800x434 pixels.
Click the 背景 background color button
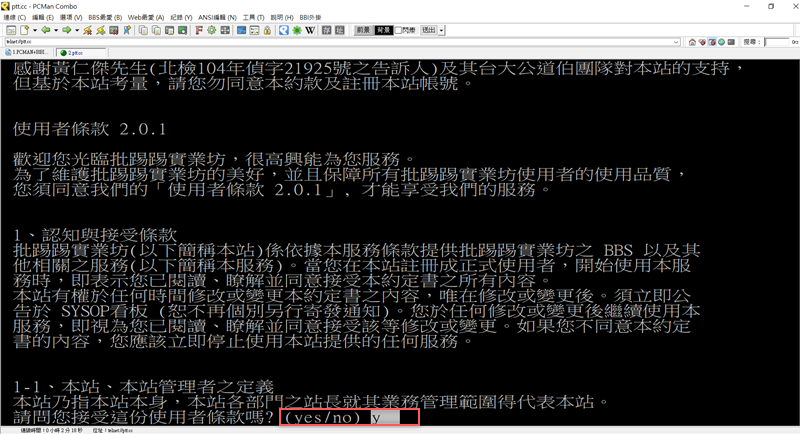tap(383, 30)
